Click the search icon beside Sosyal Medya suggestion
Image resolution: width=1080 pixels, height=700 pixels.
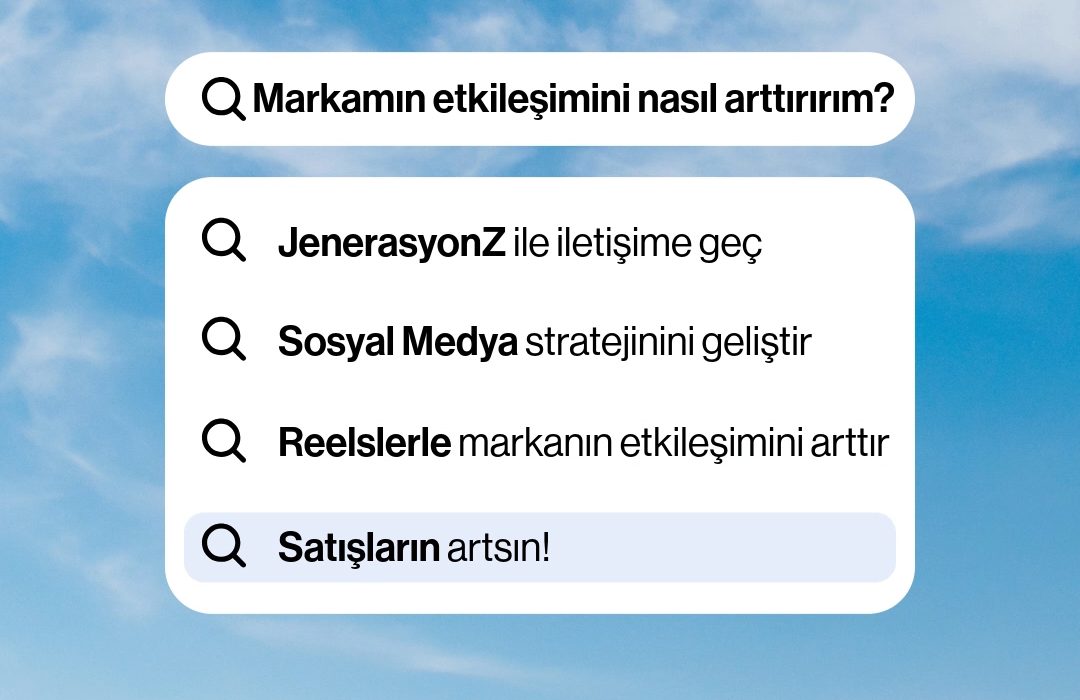point(223,339)
